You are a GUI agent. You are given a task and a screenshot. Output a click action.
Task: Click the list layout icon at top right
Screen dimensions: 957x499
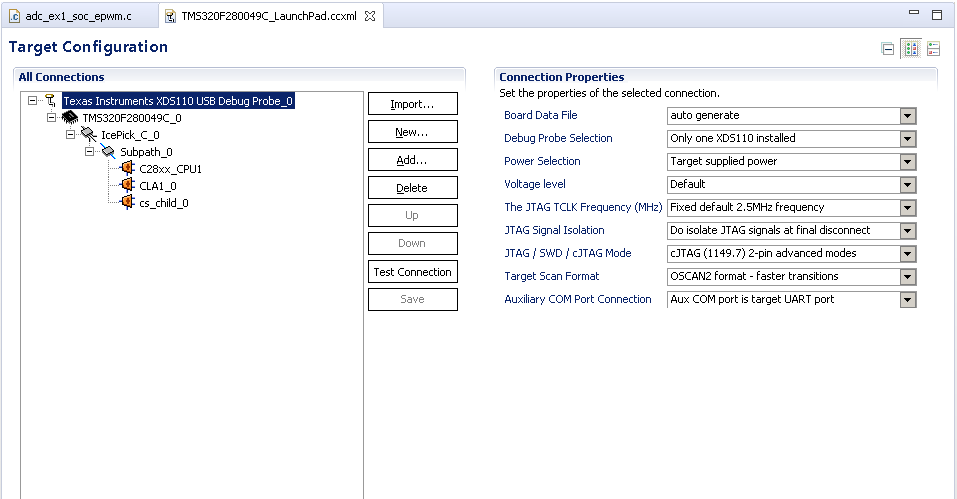(933, 49)
